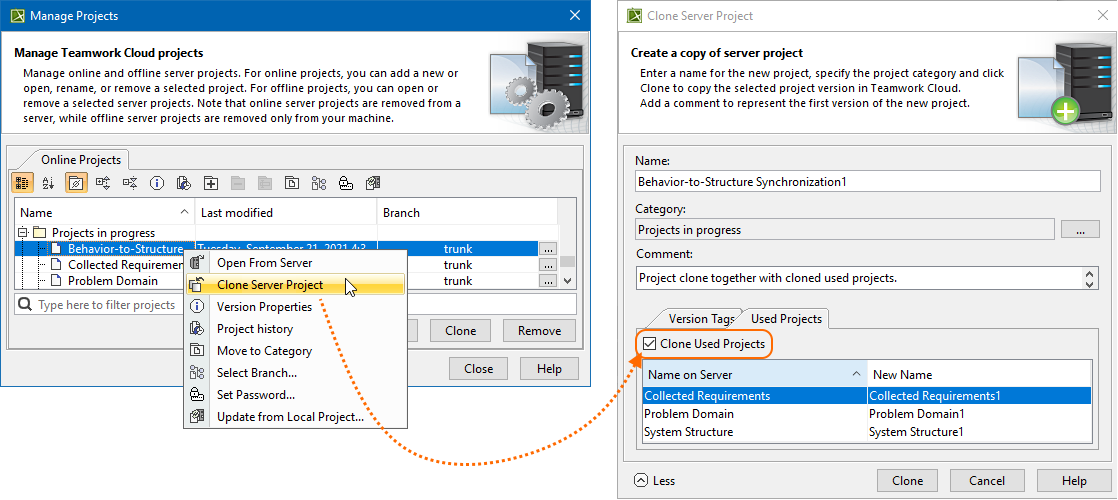Click the project history toolbar icon
This screenshot has height=500, width=1118.
point(183,183)
